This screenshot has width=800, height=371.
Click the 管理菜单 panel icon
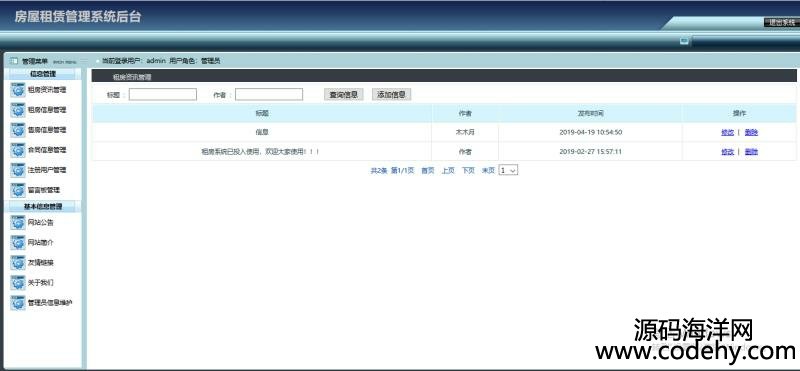tap(14, 61)
